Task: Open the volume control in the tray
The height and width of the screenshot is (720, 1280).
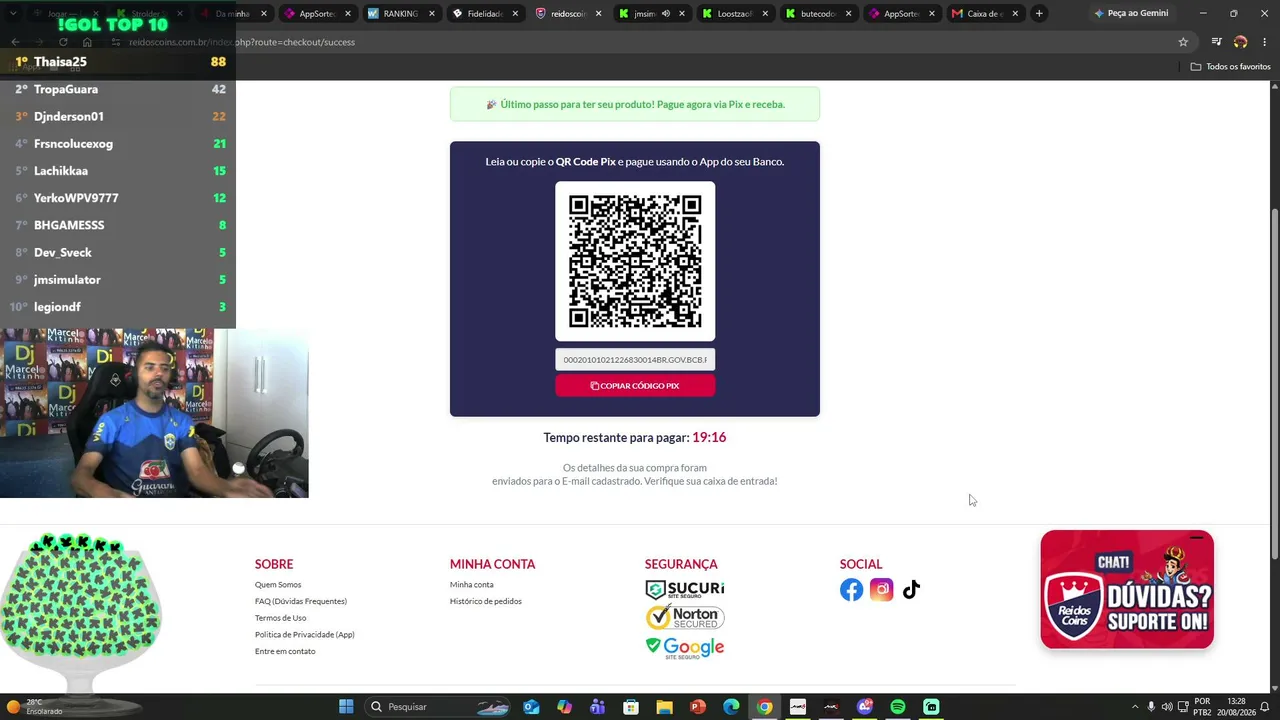Action: (x=1167, y=707)
